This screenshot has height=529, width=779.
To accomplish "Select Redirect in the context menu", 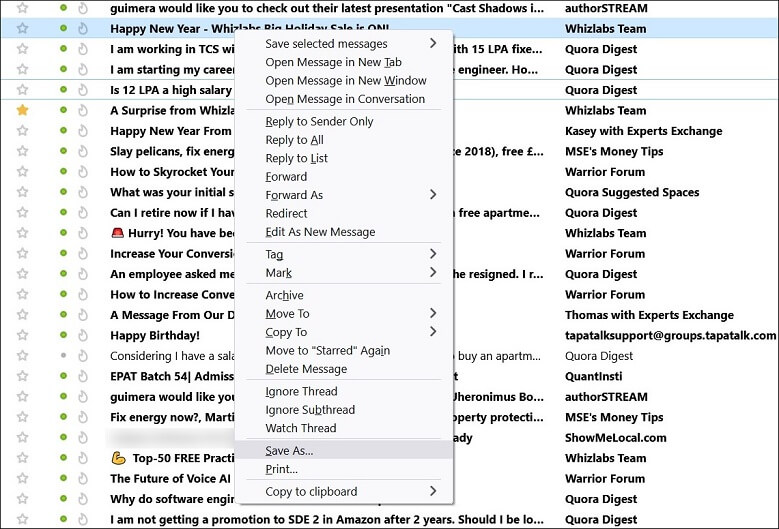I will [x=344, y=214].
